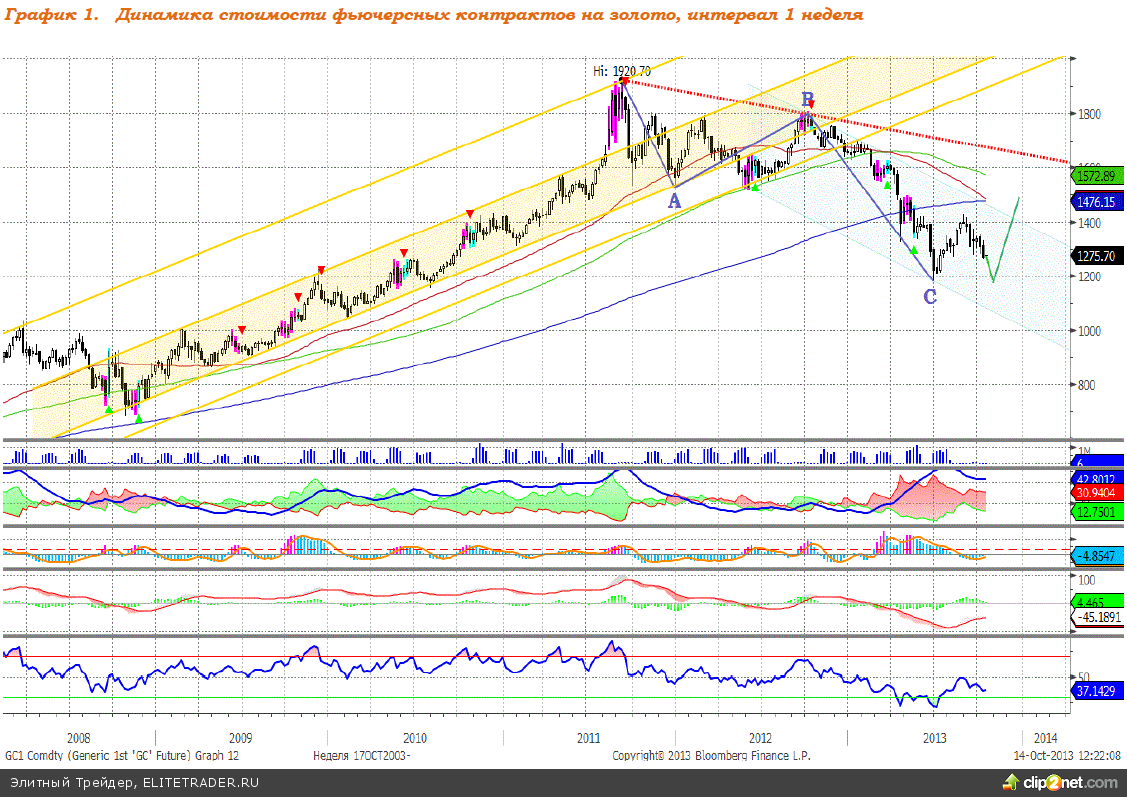The height and width of the screenshot is (797, 1127).
Task: Click the -4.8547 MACD value label
Action: click(1098, 556)
